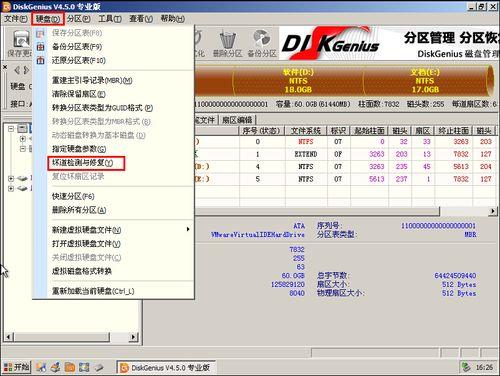The image size is (500, 376).
Task: Collapse the second child node under the disk
Action: pyautogui.click(x=22, y=148)
